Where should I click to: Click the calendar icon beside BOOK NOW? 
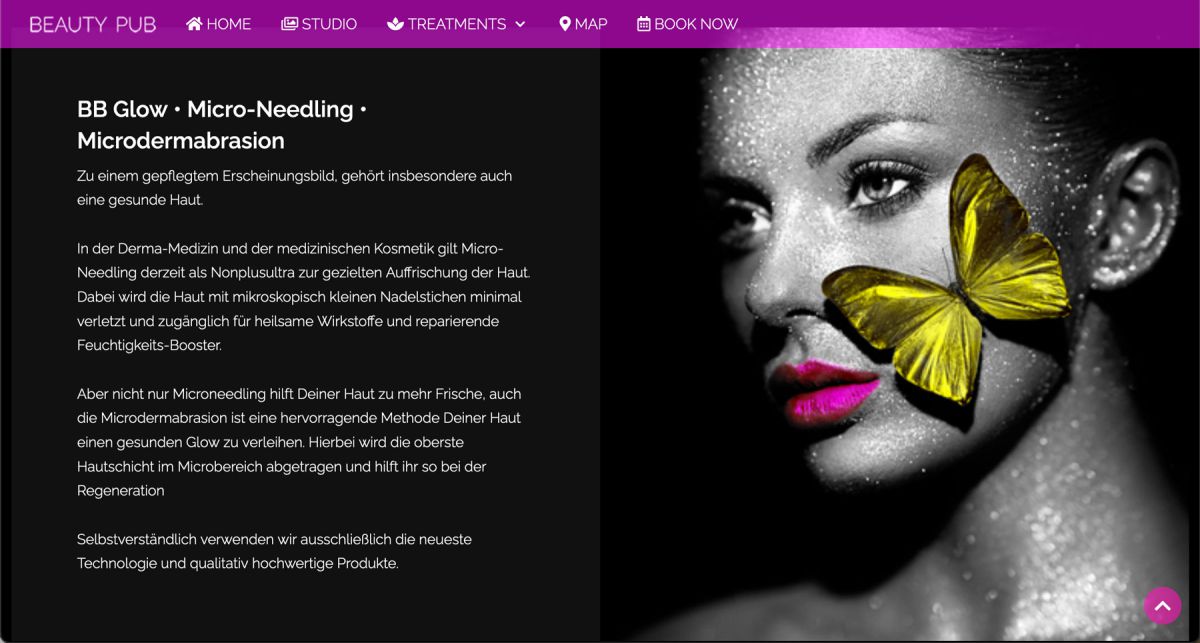click(x=644, y=24)
